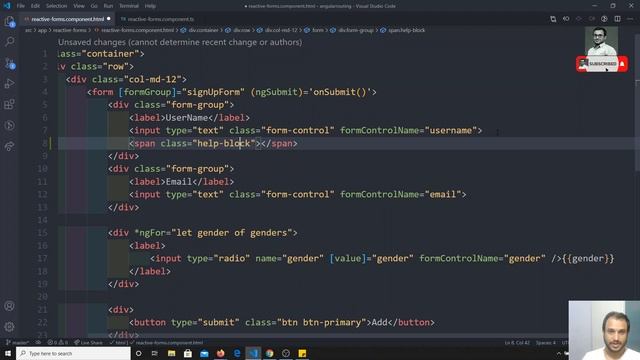This screenshot has height=360, width=640.
Task: Open Microsoft Store from the taskbar
Action: point(188,353)
